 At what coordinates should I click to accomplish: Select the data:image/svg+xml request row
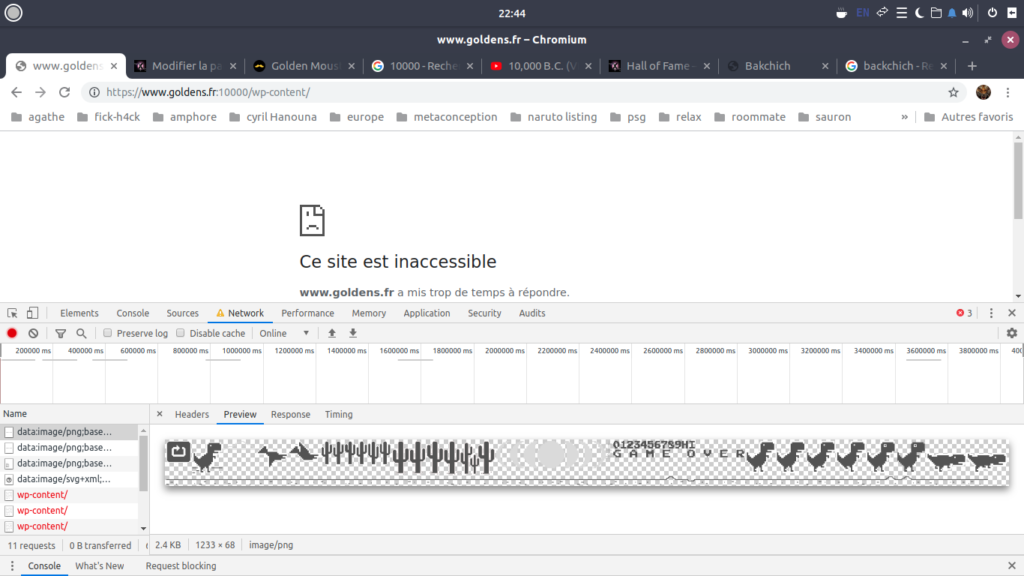pyautogui.click(x=69, y=479)
